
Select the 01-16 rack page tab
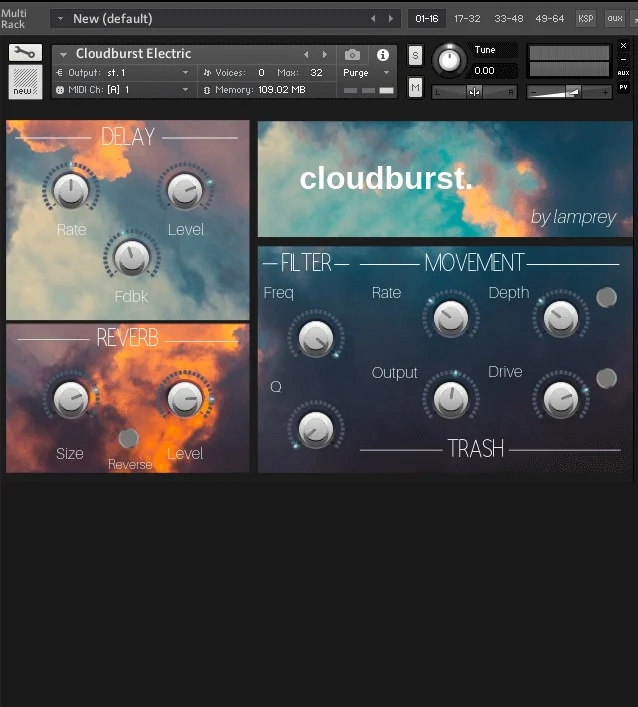[x=427, y=18]
